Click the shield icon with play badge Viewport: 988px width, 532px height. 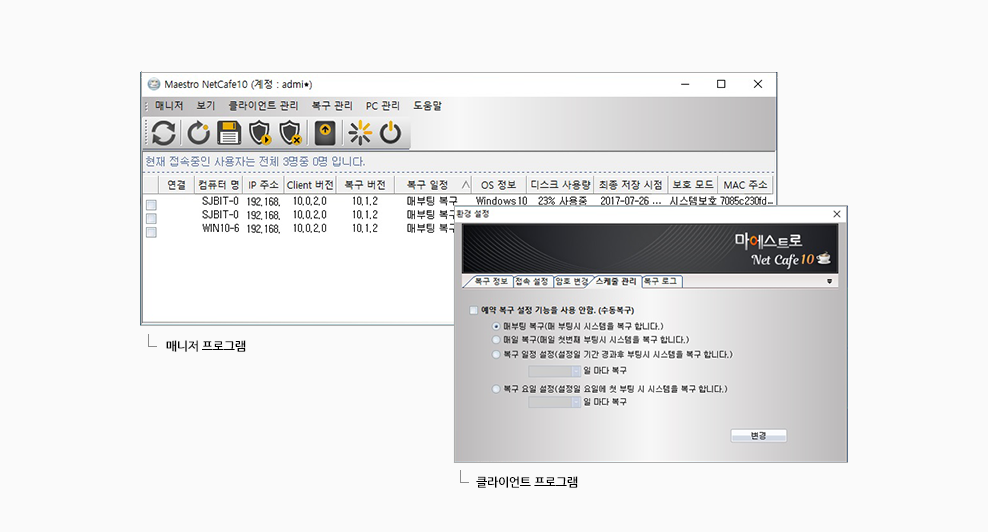pos(260,133)
